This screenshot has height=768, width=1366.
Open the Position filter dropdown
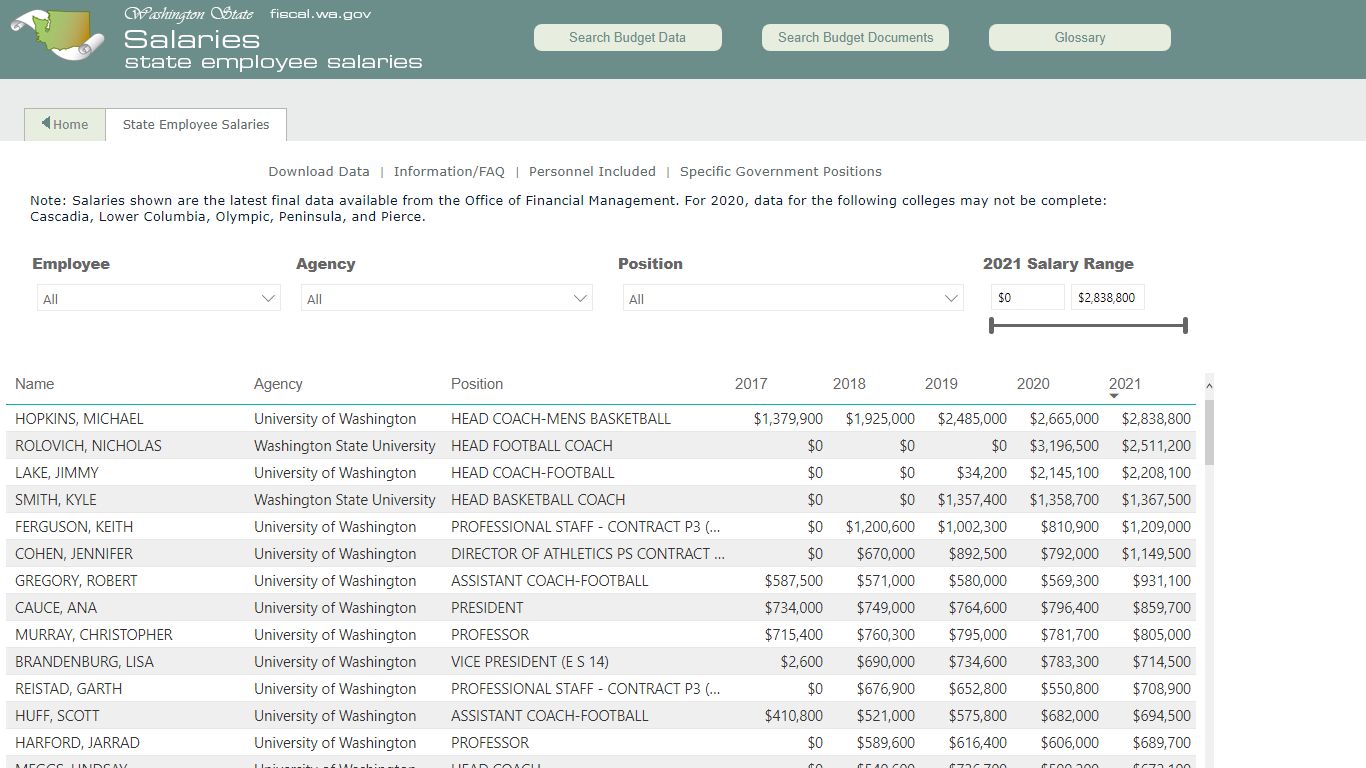point(793,298)
